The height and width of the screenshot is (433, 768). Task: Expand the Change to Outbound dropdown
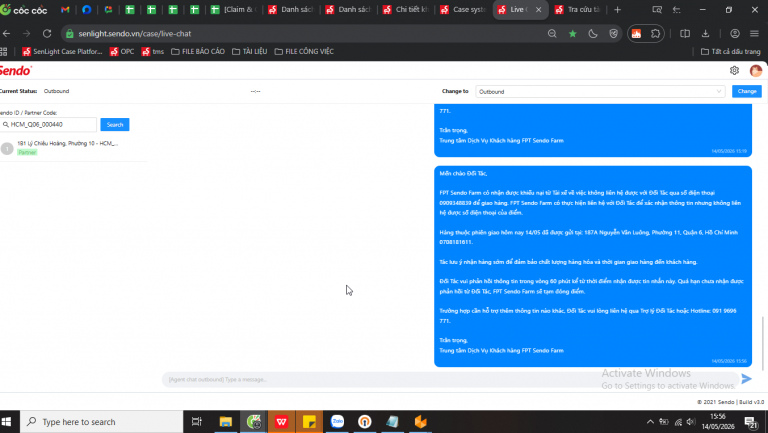click(600, 92)
